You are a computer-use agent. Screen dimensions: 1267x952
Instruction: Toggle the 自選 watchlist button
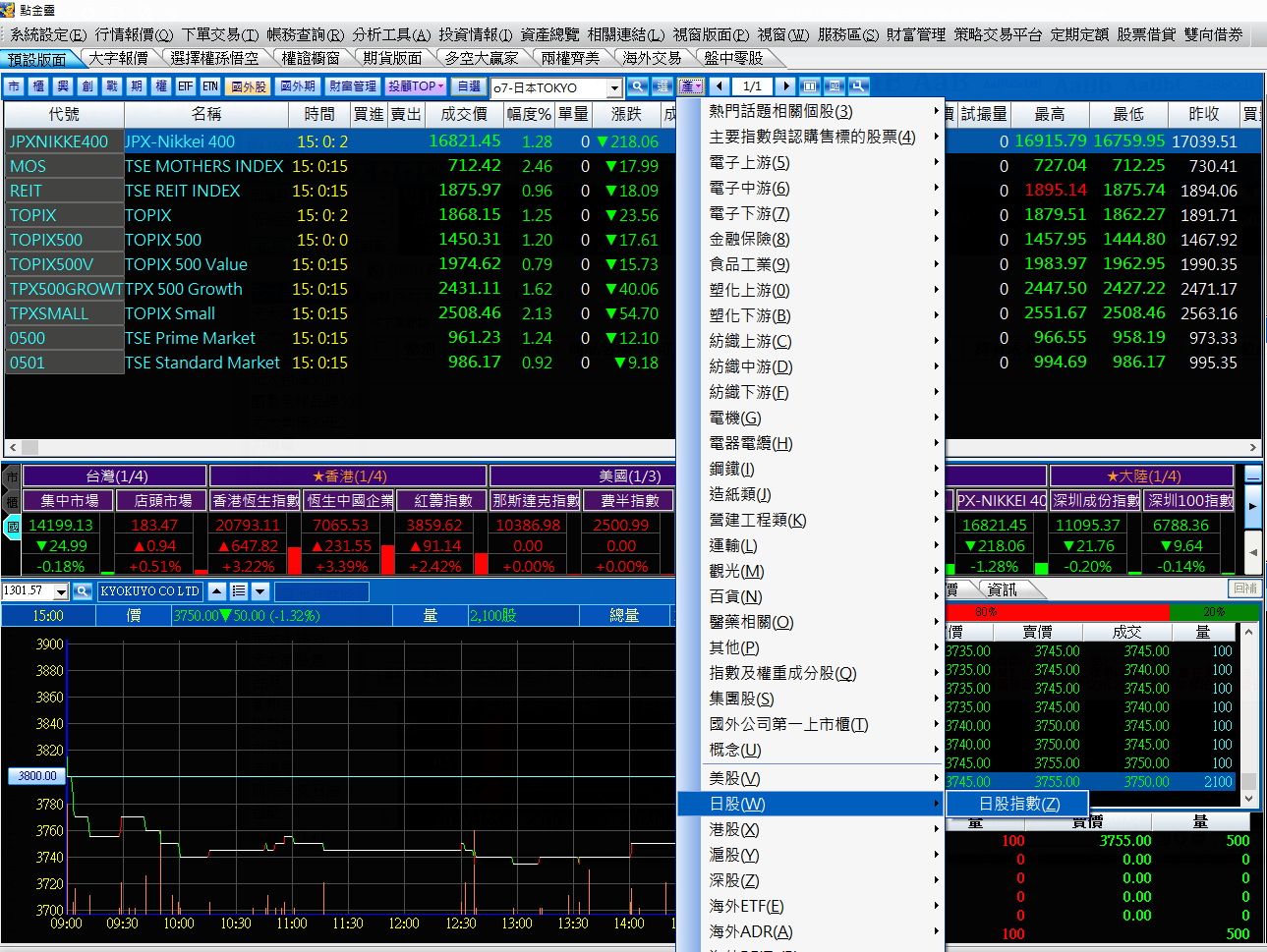click(469, 86)
